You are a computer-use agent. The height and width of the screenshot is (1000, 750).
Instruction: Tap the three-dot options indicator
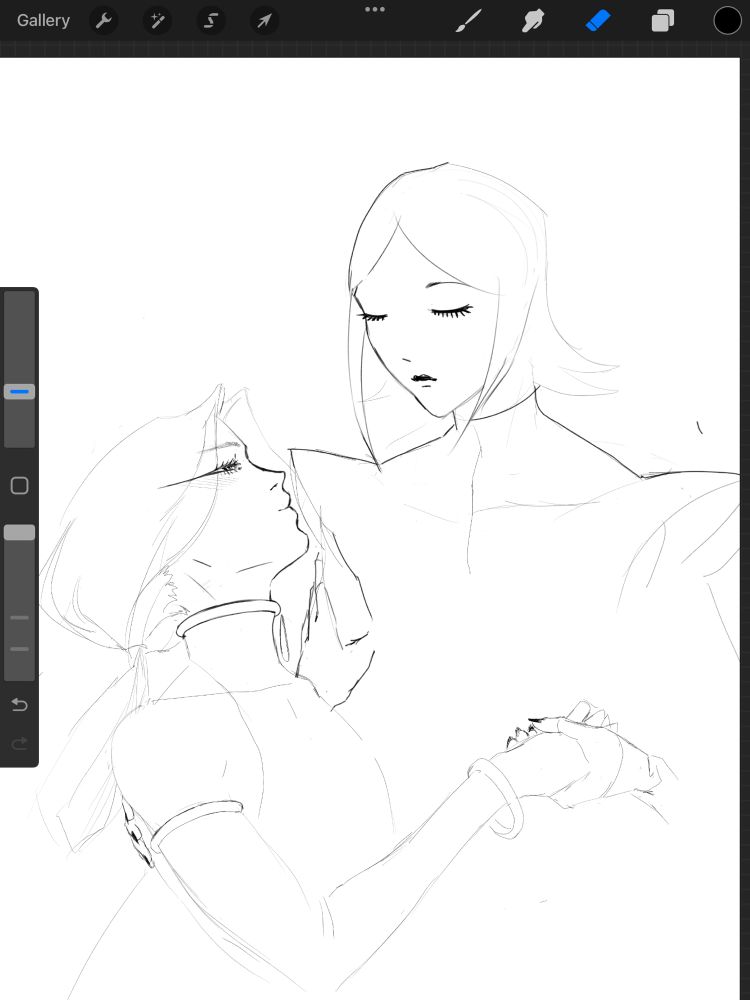[x=375, y=9]
